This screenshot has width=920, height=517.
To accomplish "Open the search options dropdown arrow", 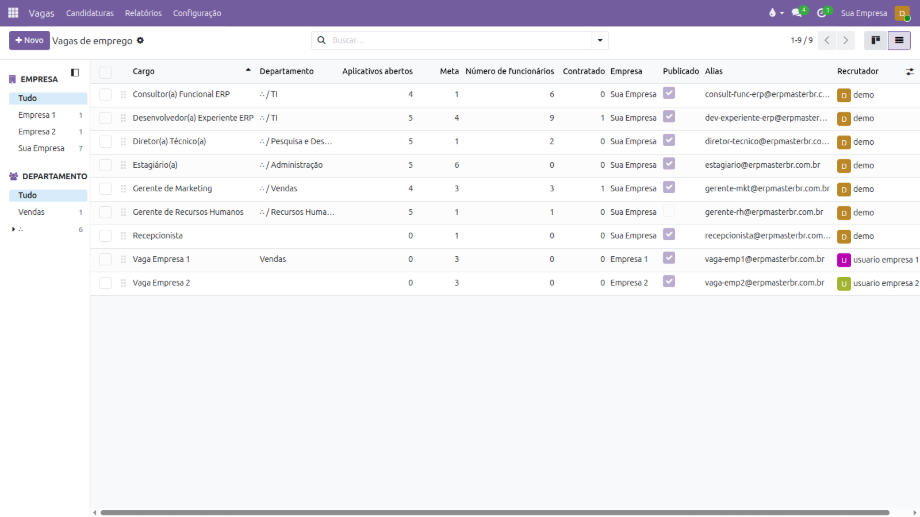I will pyautogui.click(x=600, y=41).
